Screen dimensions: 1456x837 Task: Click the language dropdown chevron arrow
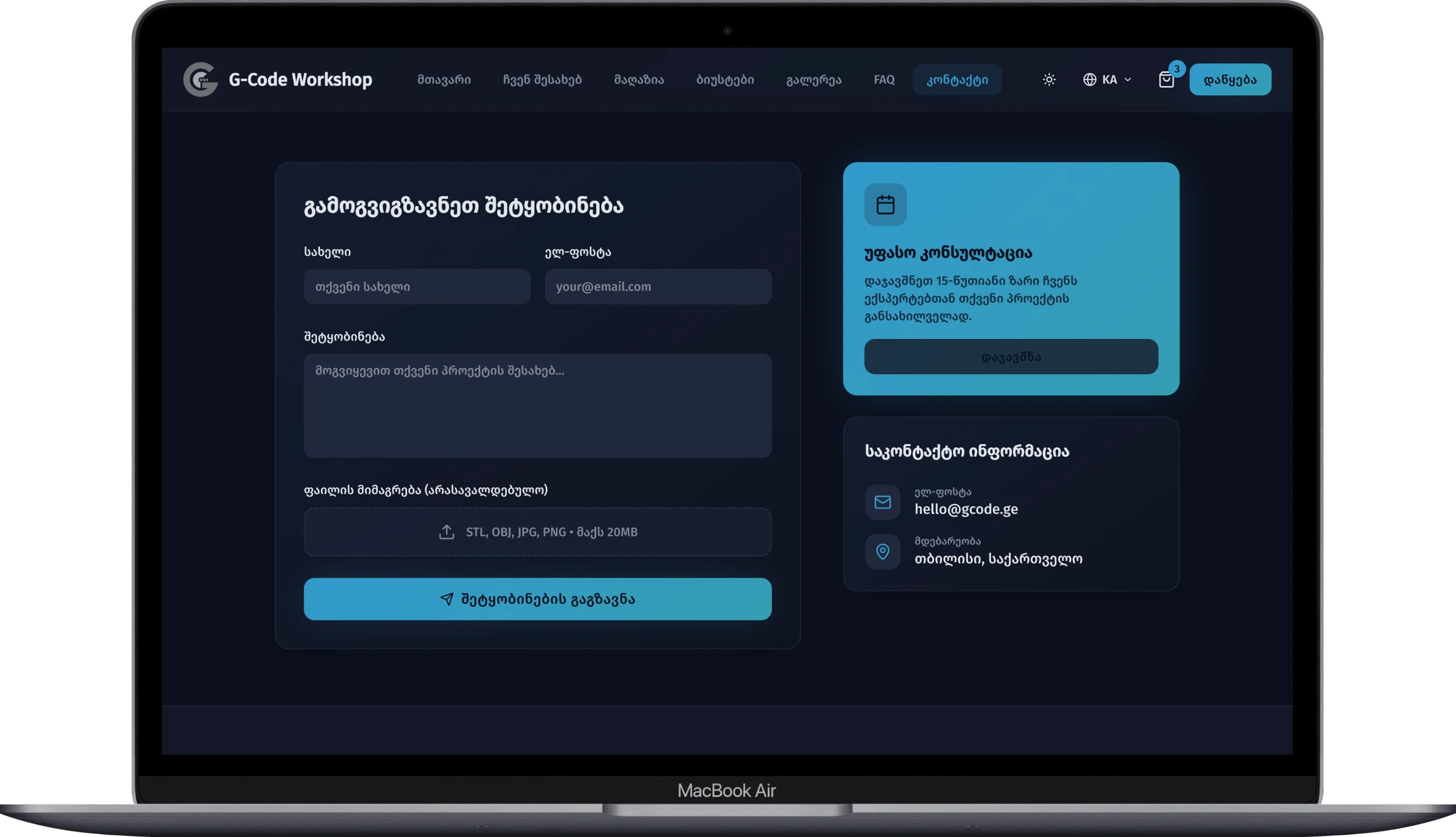1127,79
